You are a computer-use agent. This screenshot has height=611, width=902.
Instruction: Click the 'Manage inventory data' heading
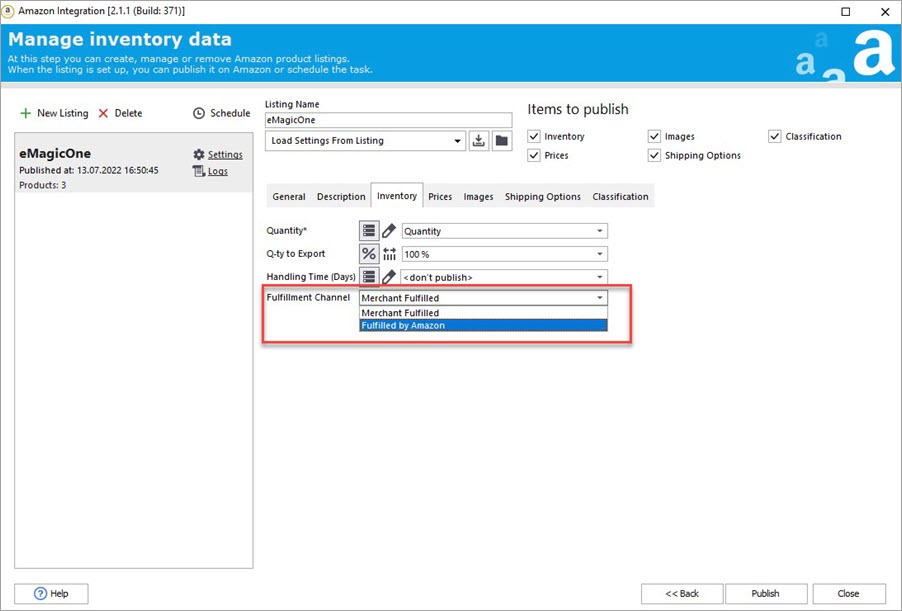[120, 39]
